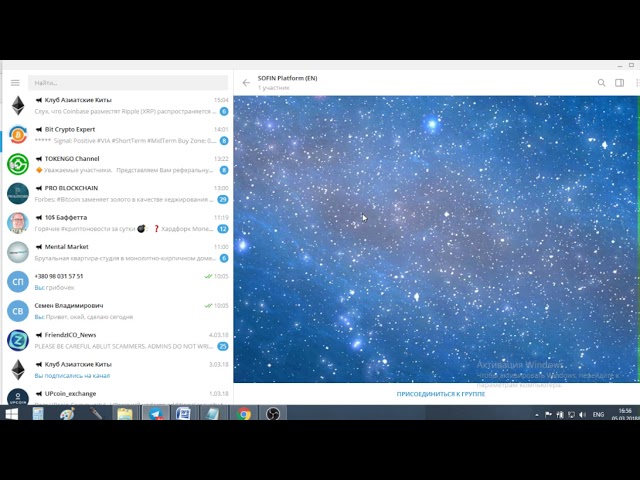
Task: Click the volume speaker tray icon
Action: click(582, 415)
